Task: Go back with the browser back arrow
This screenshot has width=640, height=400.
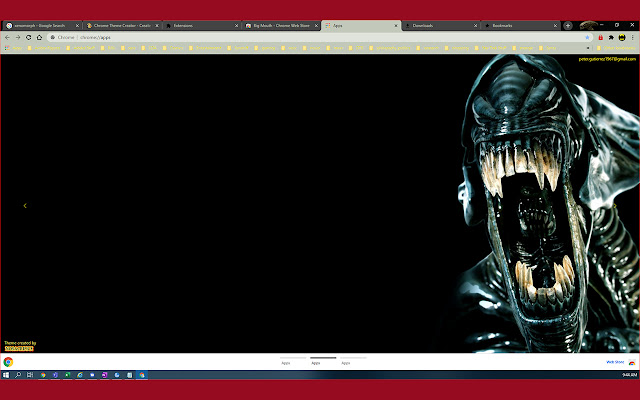Action: (x=7, y=37)
